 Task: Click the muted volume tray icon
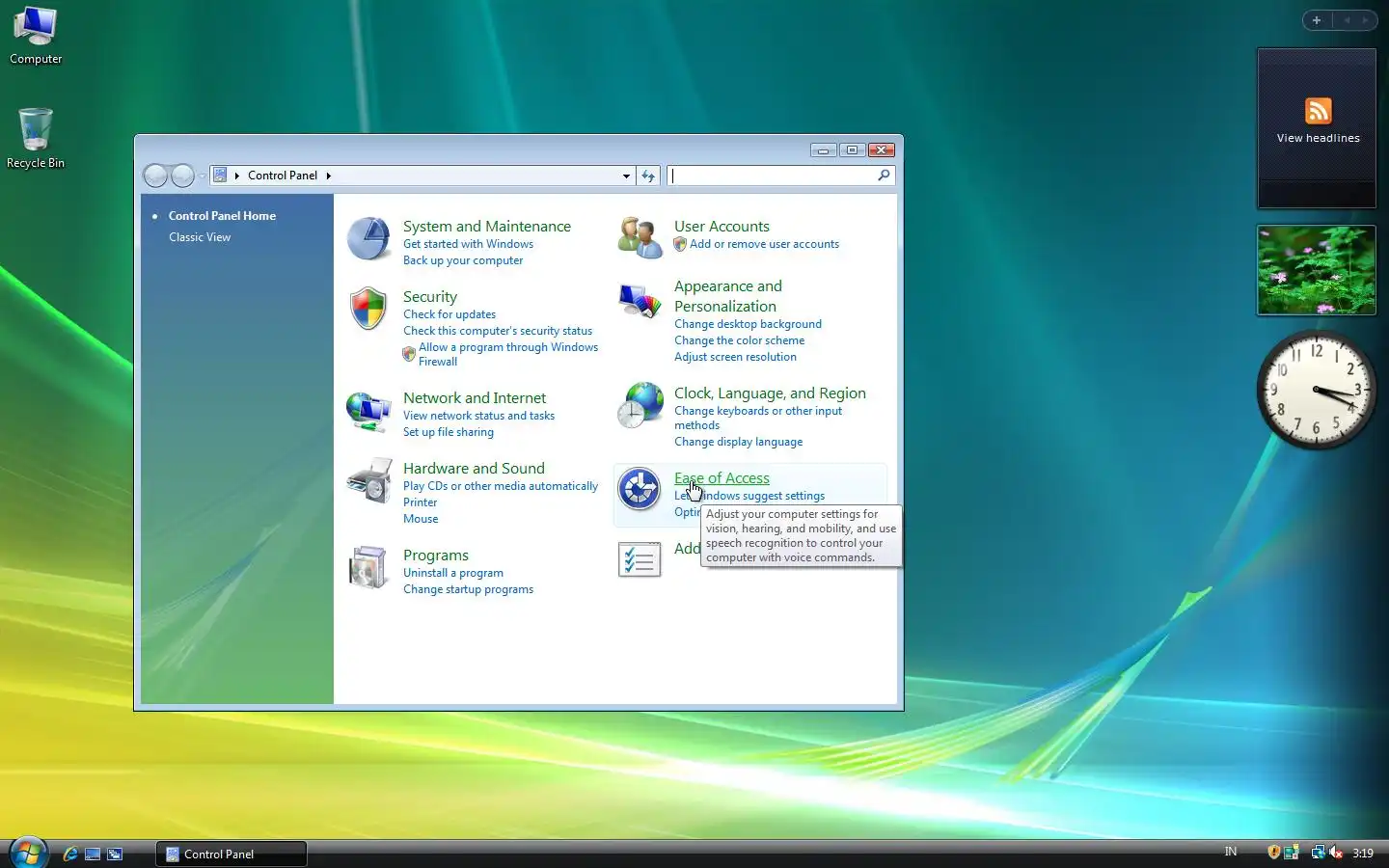click(1336, 852)
